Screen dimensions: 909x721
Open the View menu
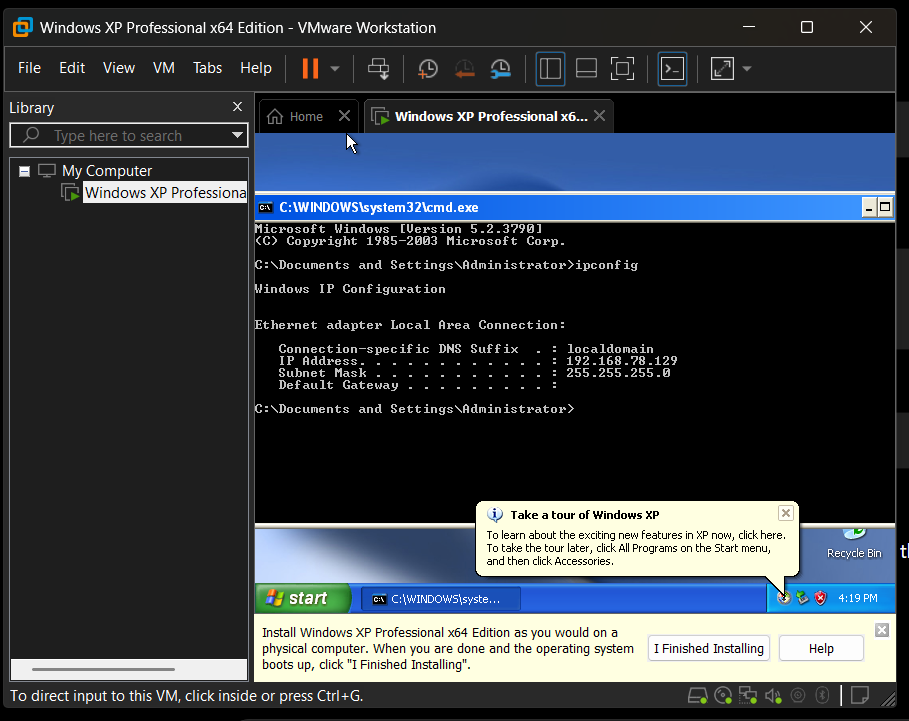(119, 68)
